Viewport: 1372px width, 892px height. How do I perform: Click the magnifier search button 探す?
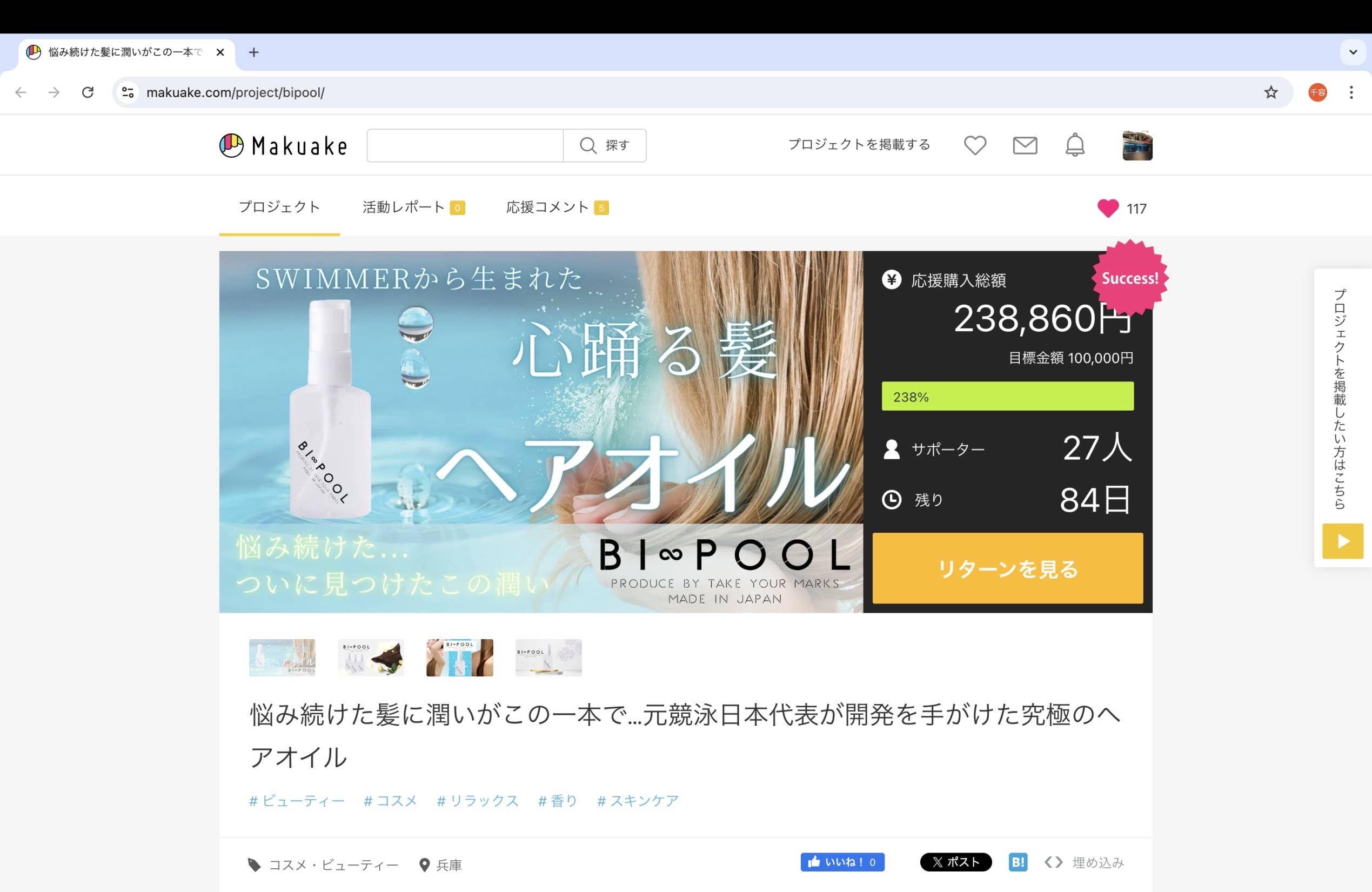click(604, 145)
